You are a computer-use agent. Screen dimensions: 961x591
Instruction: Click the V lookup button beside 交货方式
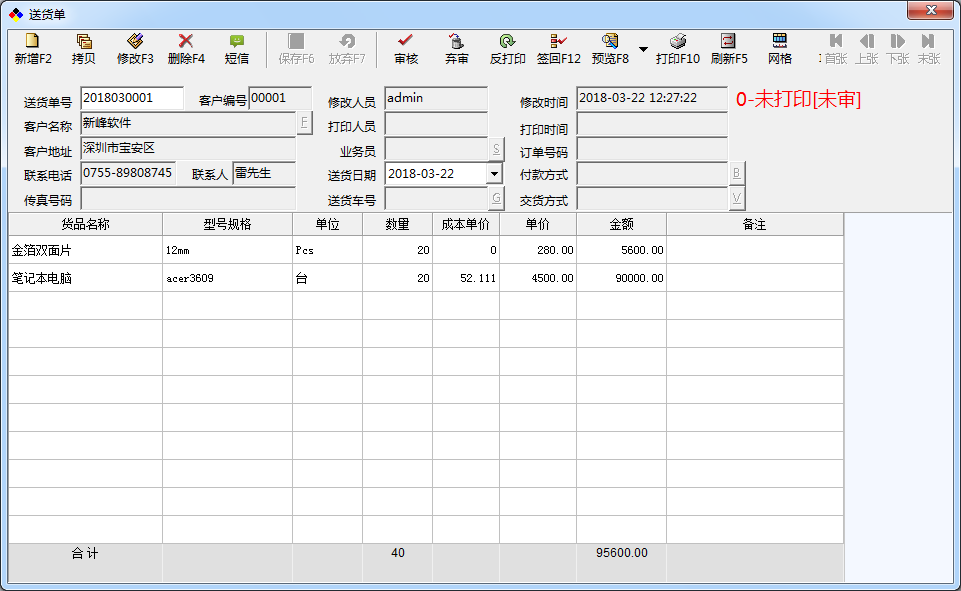click(737, 198)
